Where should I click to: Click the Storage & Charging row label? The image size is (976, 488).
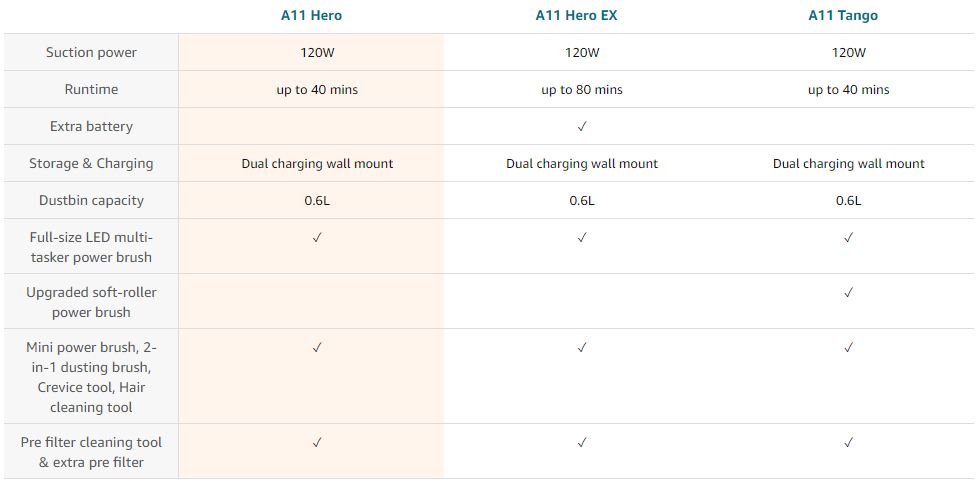tap(91, 163)
